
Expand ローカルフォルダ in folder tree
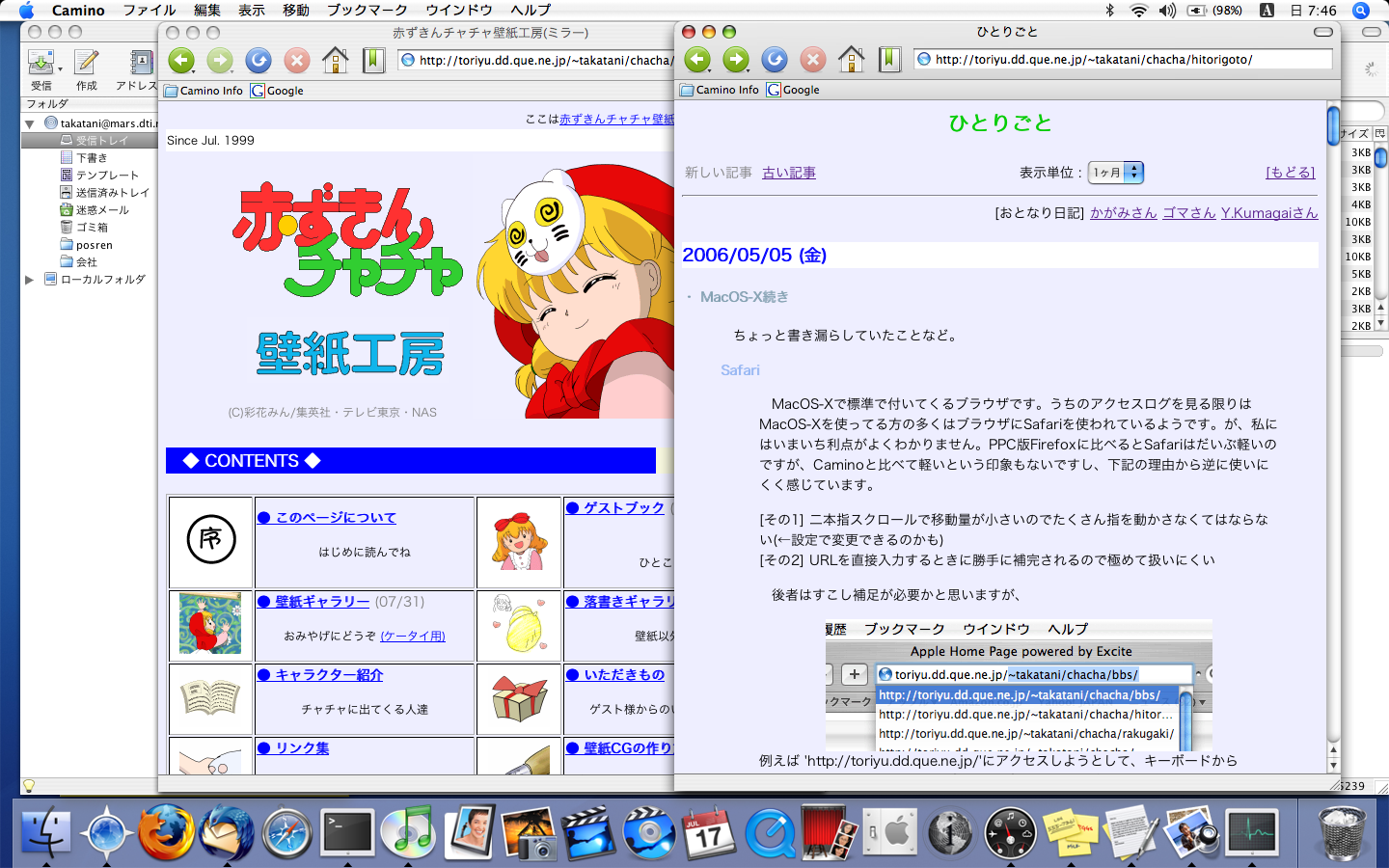coord(29,280)
